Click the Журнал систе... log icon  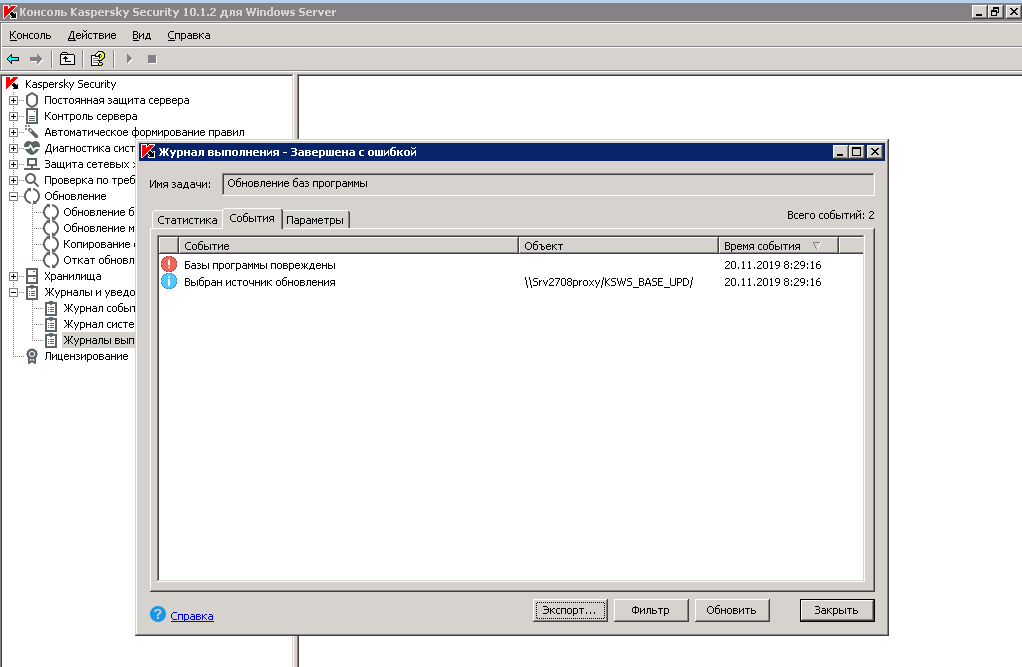[x=51, y=324]
